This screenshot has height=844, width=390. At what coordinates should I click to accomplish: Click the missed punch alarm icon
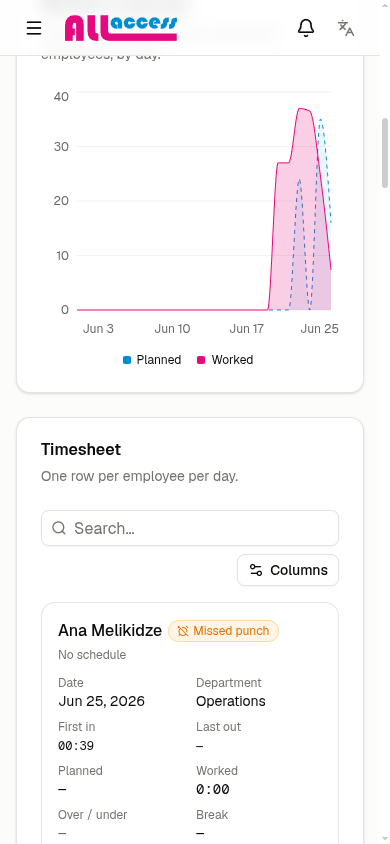point(183,631)
